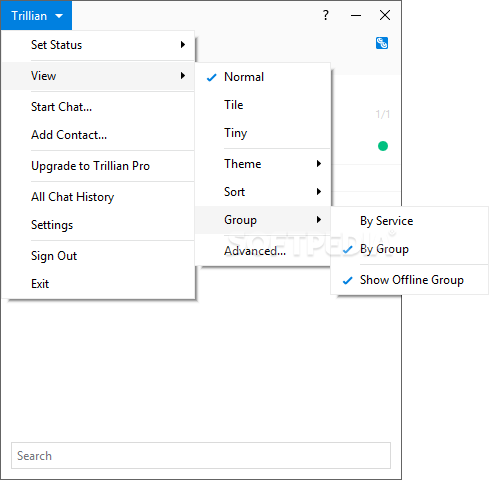Click the 1/1 contact count
This screenshot has height=480, width=489.
(x=383, y=114)
